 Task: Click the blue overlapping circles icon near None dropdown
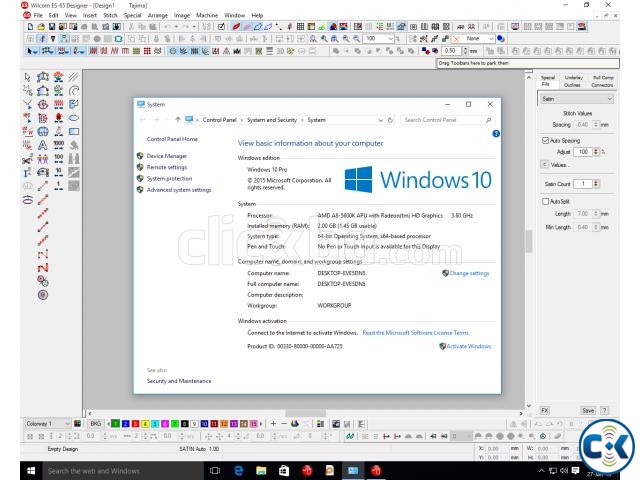pyautogui.click(x=501, y=39)
